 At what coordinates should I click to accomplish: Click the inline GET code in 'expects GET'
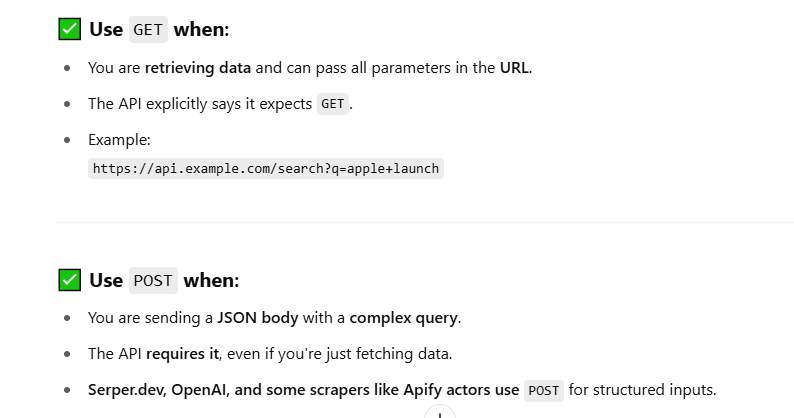point(333,104)
